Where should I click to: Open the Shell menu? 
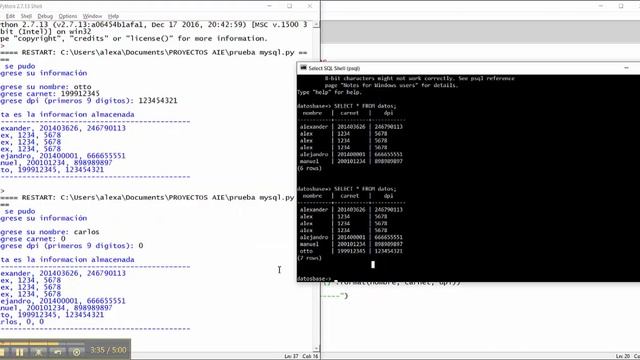pyautogui.click(x=26, y=16)
